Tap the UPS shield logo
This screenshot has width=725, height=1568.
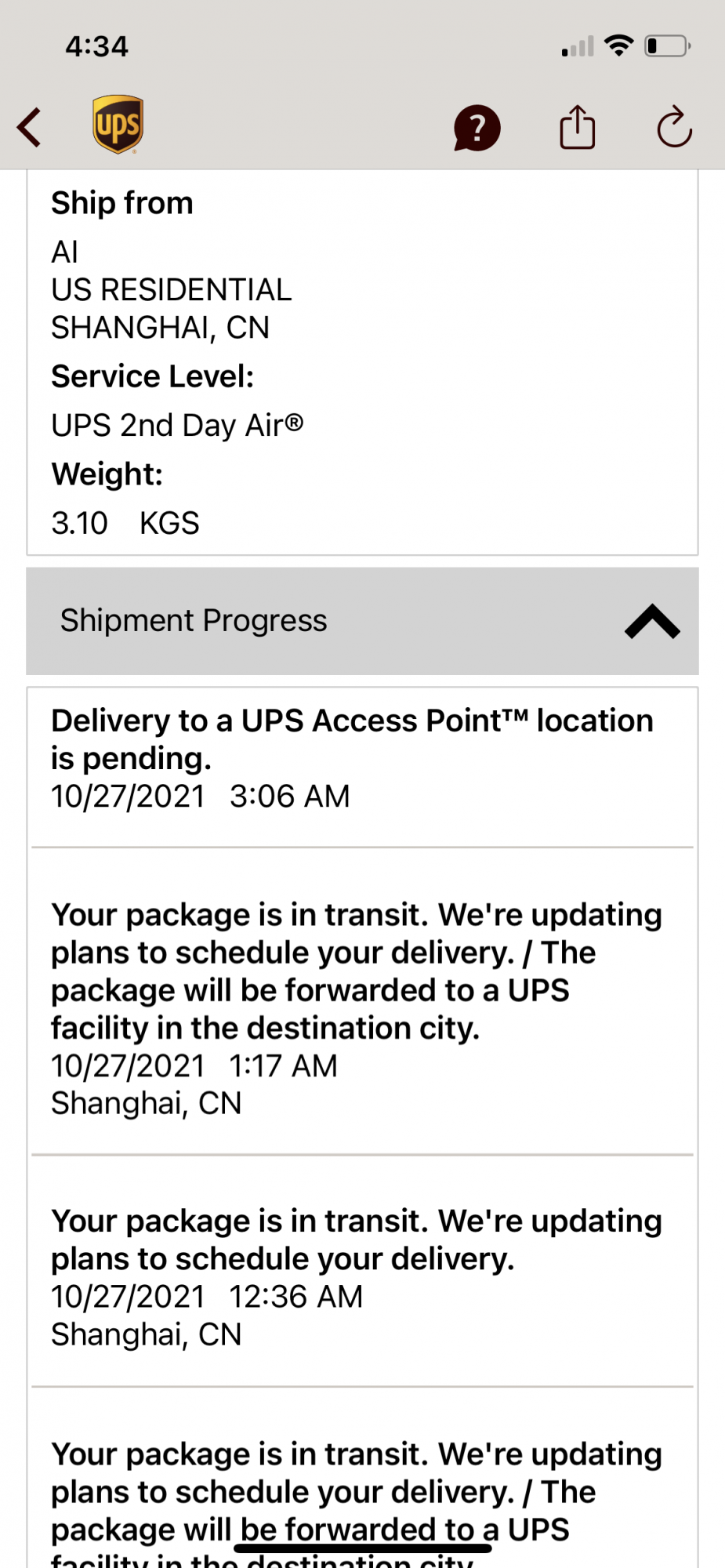(x=118, y=125)
